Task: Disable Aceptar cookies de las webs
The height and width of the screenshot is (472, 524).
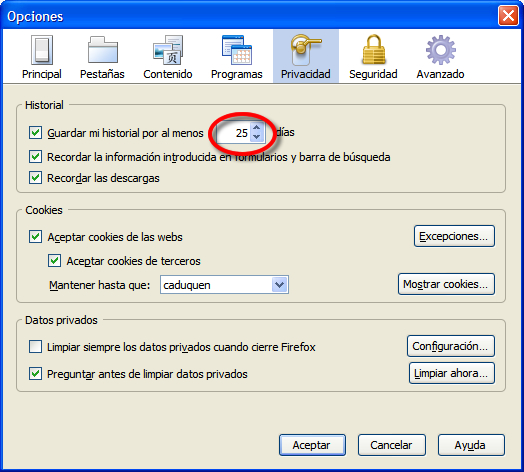Action: point(35,237)
